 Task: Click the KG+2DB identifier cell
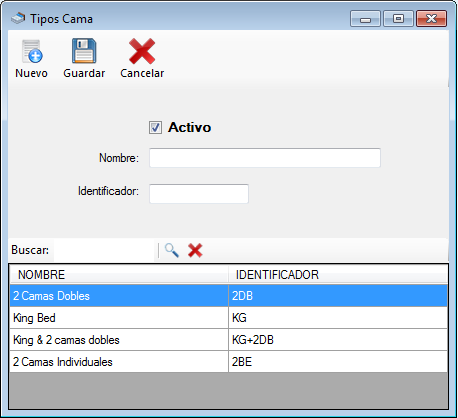point(338,340)
